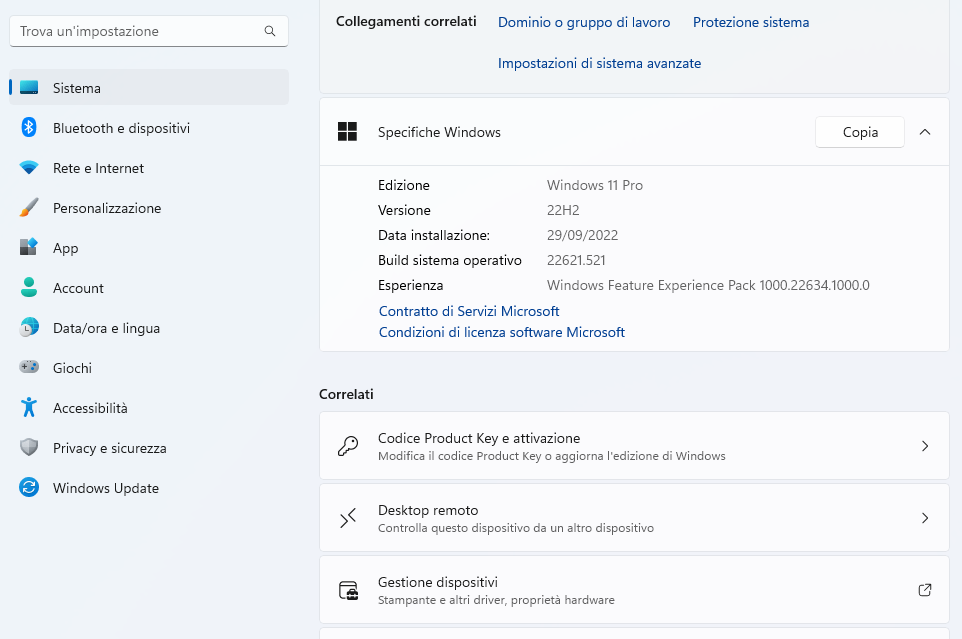
Task: Click the Data/ora e lingua globe icon
Action: tap(29, 328)
